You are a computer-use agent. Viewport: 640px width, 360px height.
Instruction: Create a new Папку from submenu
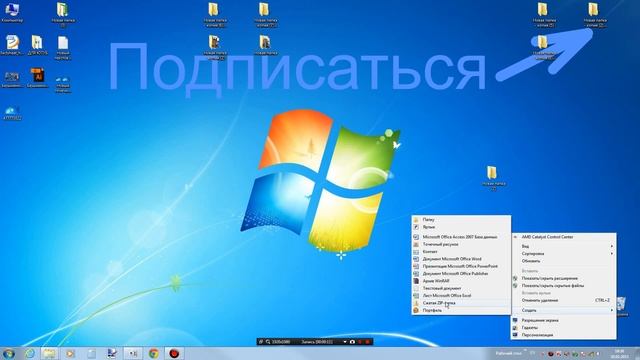pyautogui.click(x=461, y=220)
